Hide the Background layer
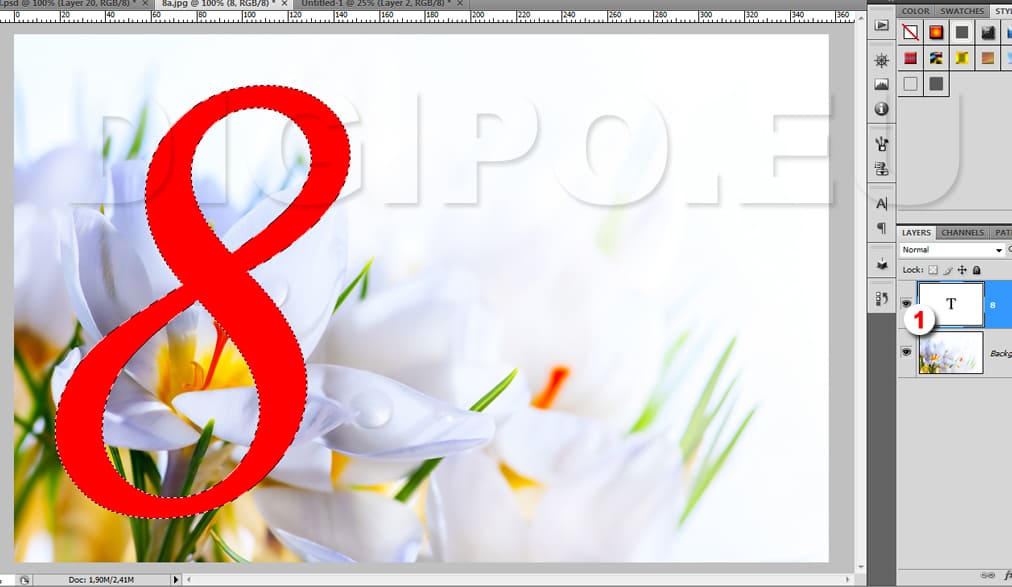This screenshot has height=587, width=1012. (x=906, y=352)
